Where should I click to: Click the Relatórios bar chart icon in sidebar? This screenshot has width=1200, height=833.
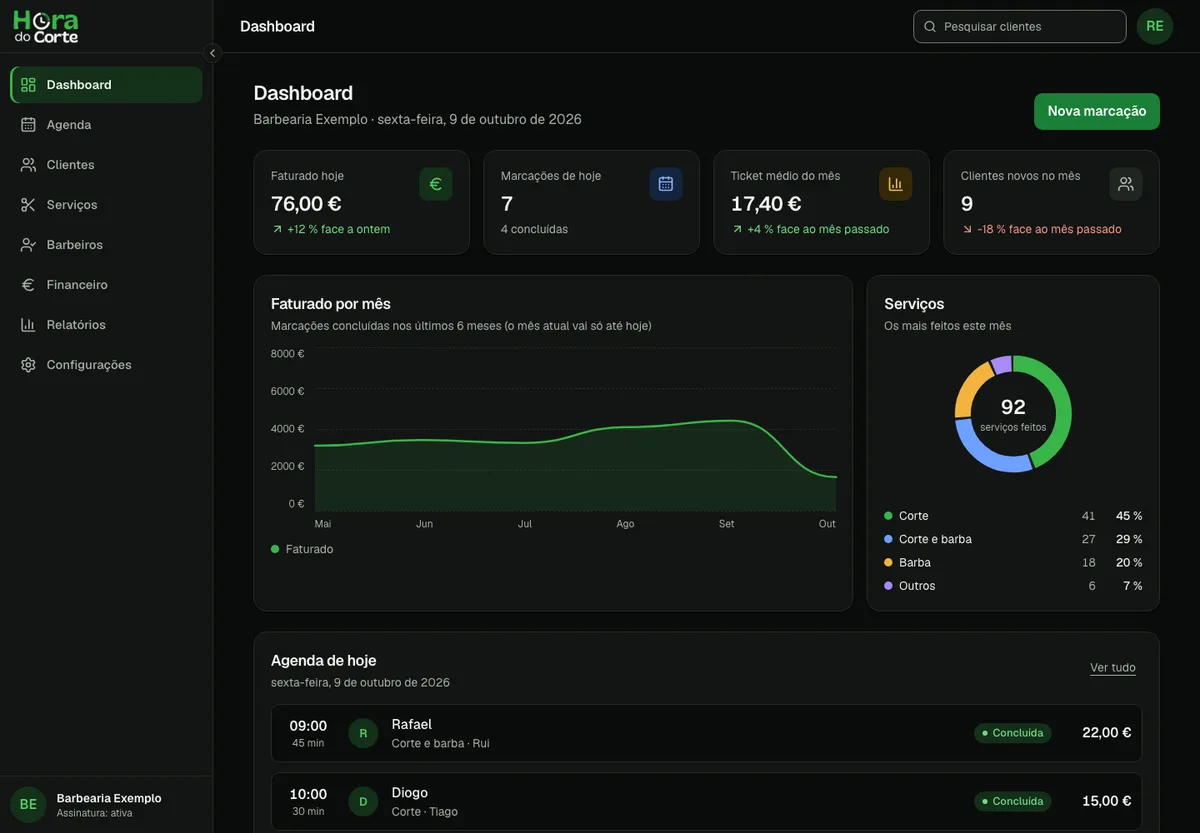point(28,325)
